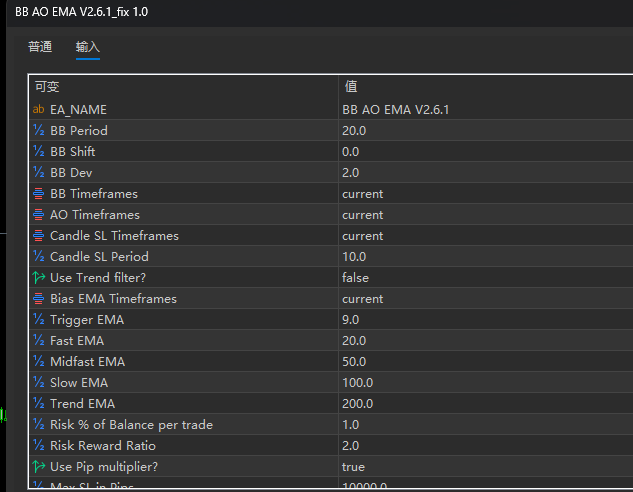633x492 pixels.
Task: Open the BB Timeframes value dropdown
Action: click(362, 193)
